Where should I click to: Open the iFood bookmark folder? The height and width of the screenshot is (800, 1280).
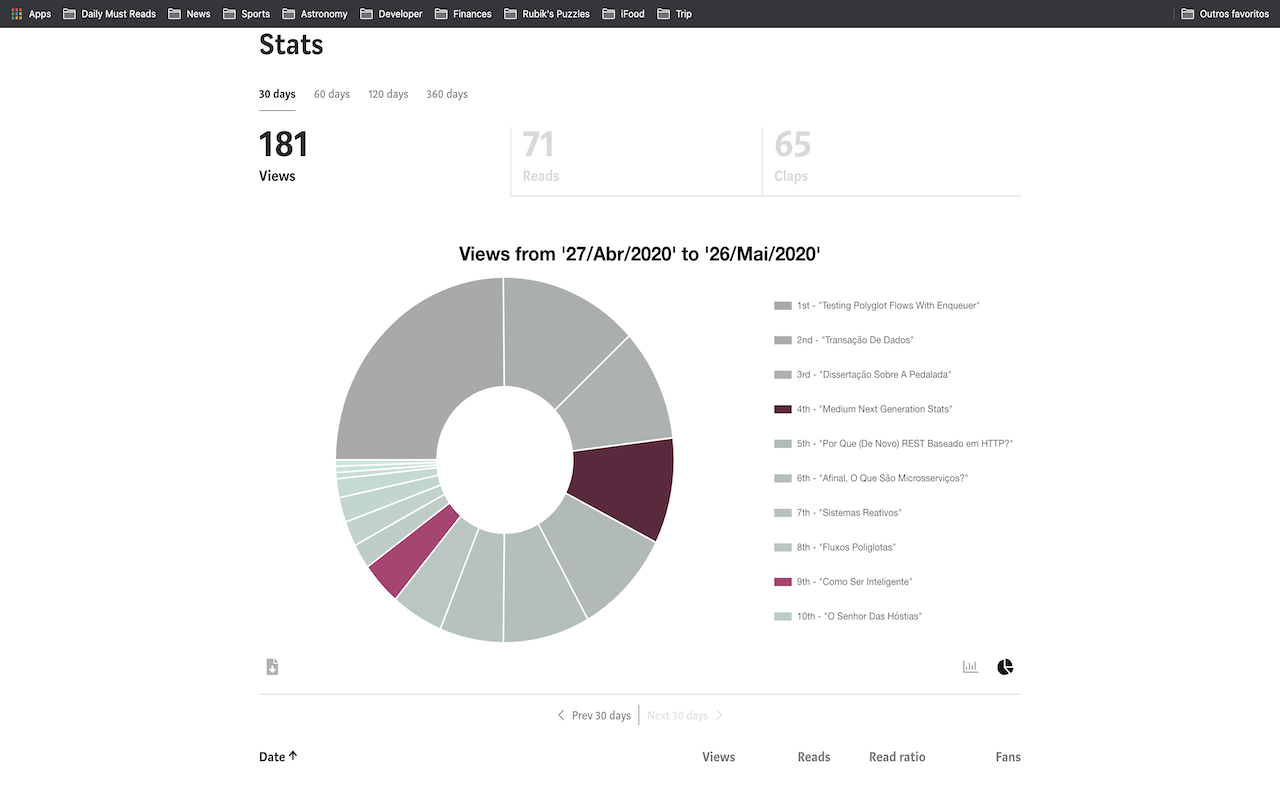tap(623, 14)
